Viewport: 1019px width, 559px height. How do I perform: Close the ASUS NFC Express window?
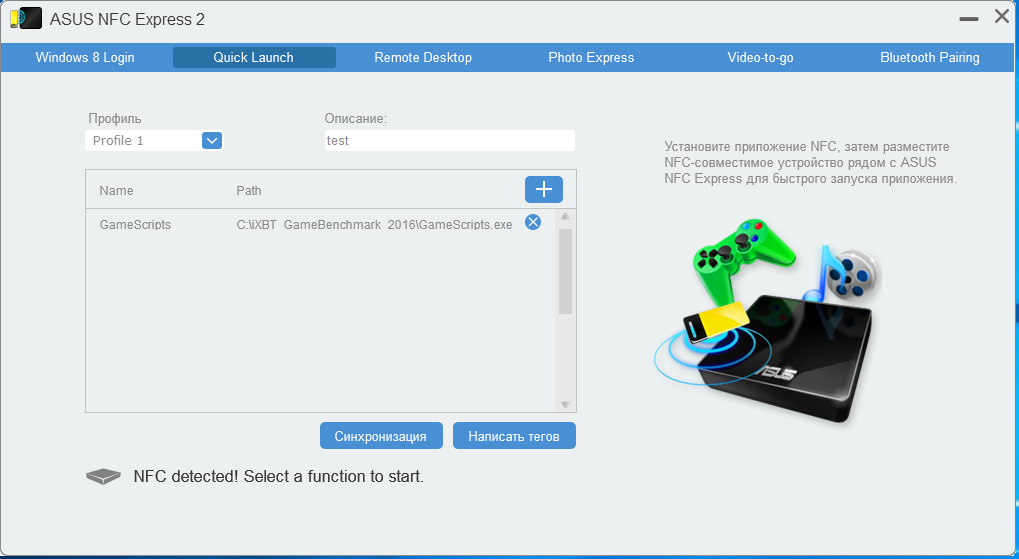(x=1002, y=17)
